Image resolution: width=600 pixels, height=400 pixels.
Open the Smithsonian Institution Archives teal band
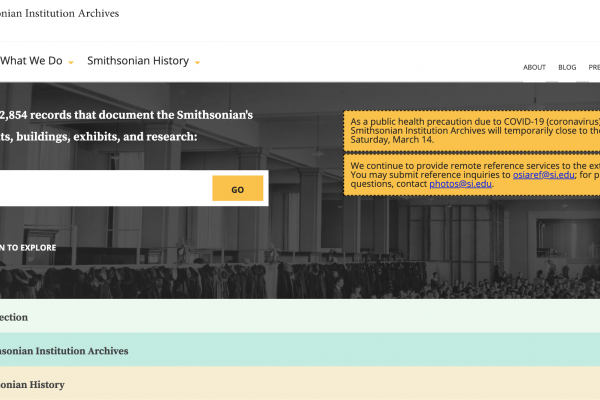pos(300,349)
